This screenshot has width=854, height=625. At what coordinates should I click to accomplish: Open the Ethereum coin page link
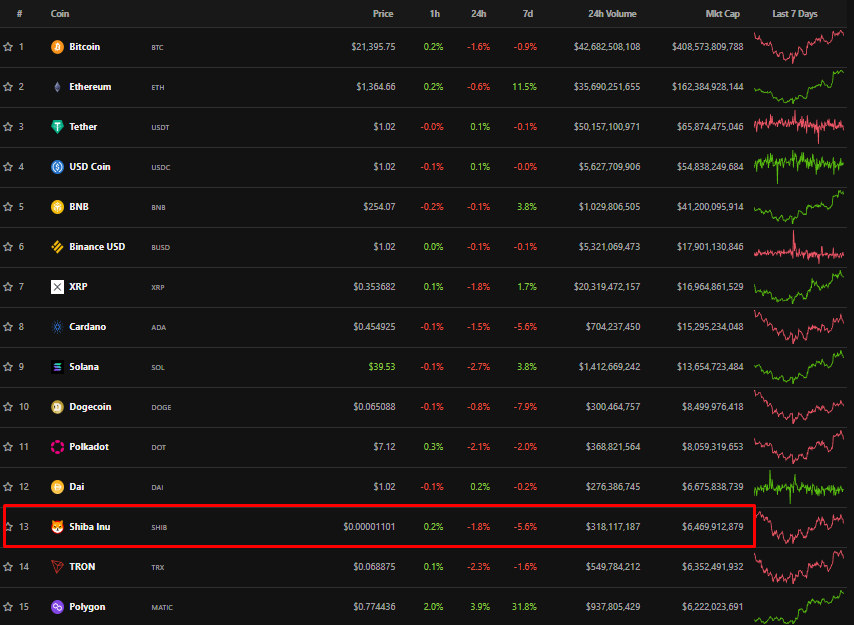(90, 87)
